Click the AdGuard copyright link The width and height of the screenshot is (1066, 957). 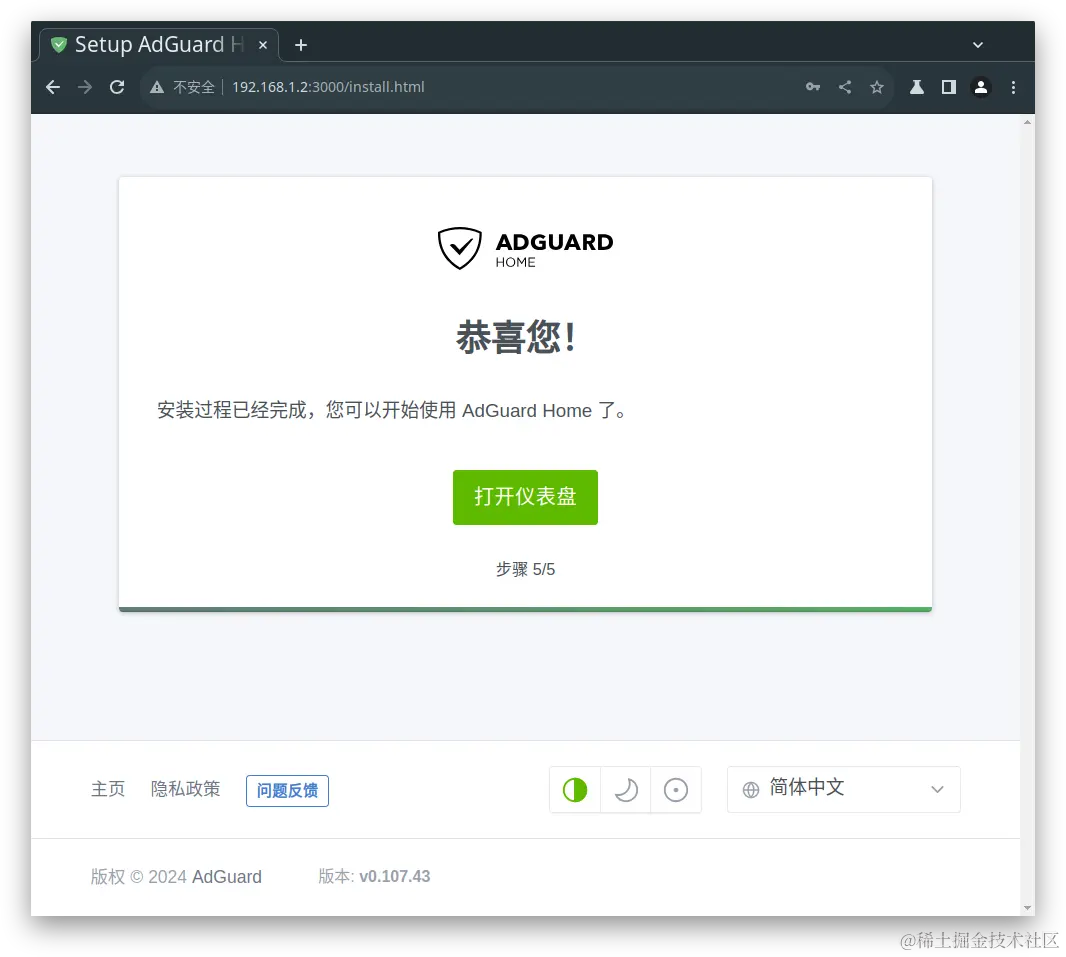pyautogui.click(x=227, y=877)
